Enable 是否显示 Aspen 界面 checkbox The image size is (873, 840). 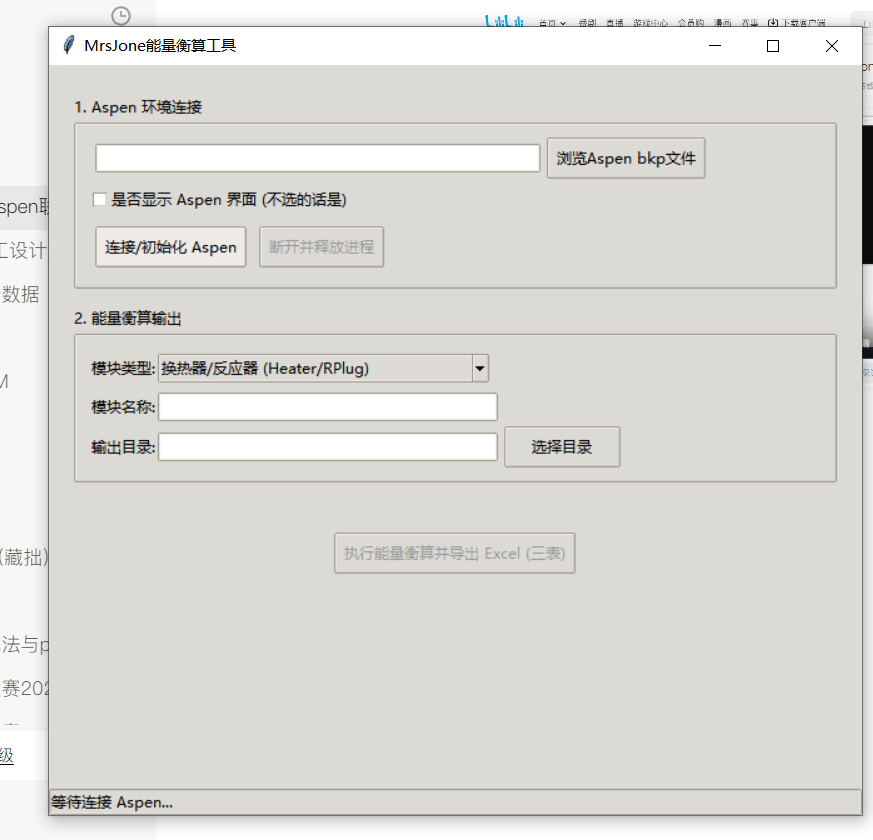(x=100, y=200)
